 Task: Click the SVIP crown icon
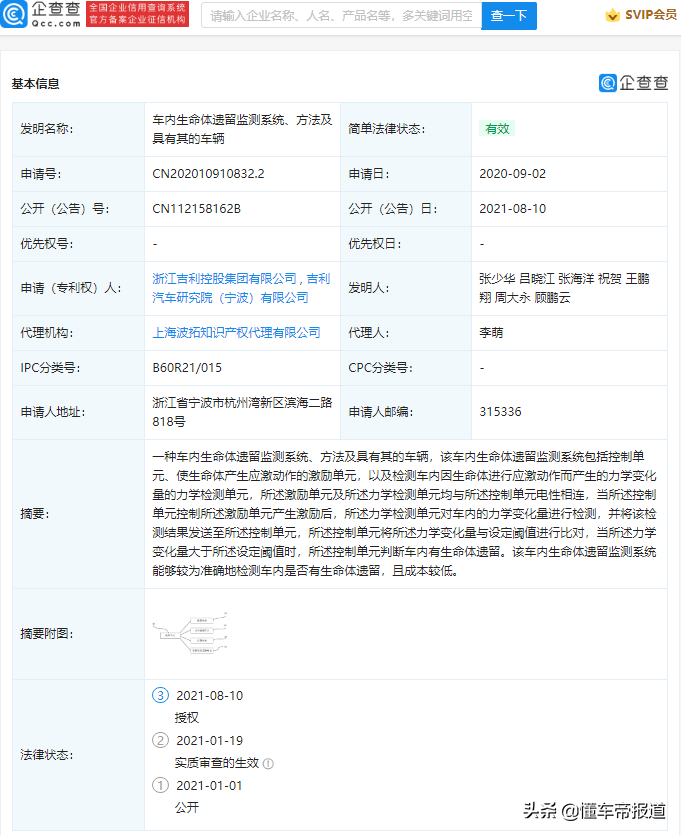point(613,15)
